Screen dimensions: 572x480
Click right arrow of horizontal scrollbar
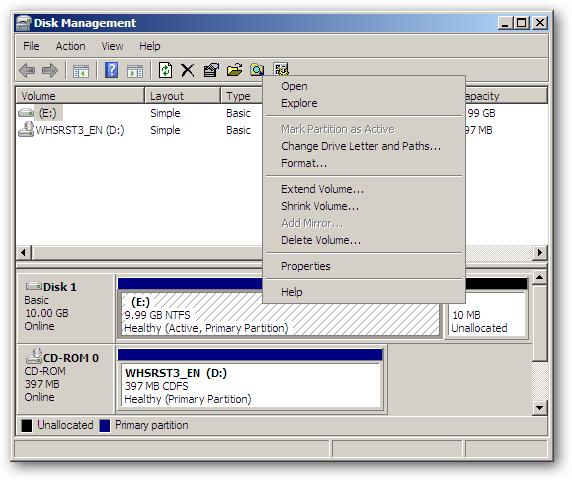pos(540,252)
